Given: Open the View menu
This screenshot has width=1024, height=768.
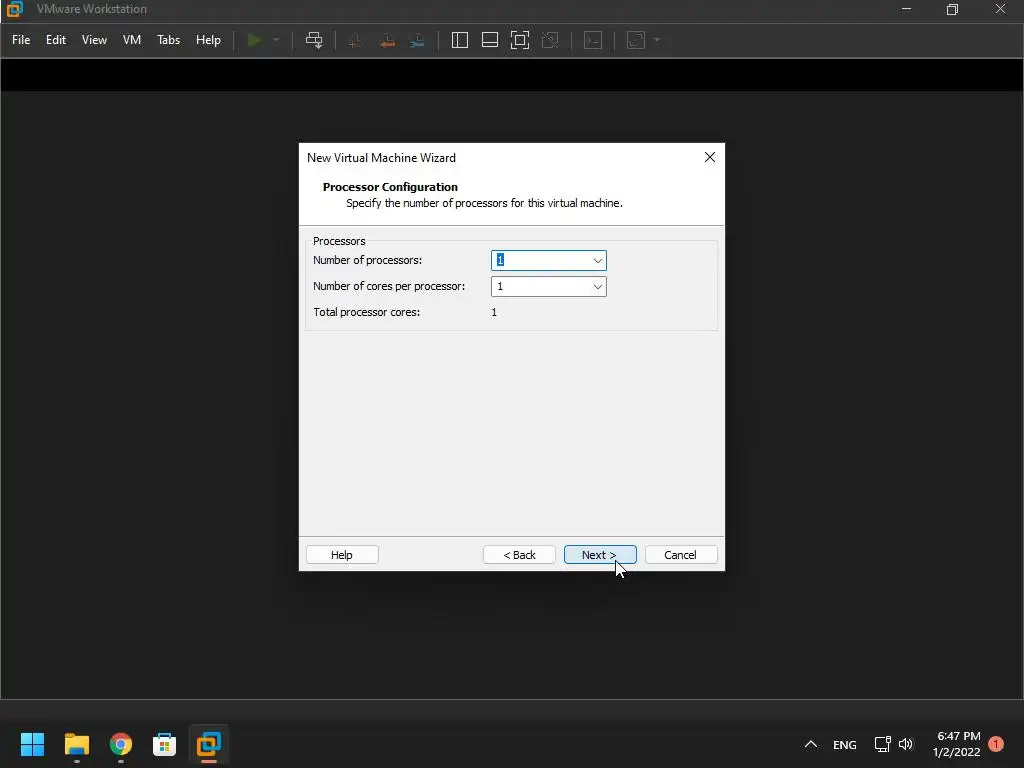Looking at the screenshot, I should [94, 40].
